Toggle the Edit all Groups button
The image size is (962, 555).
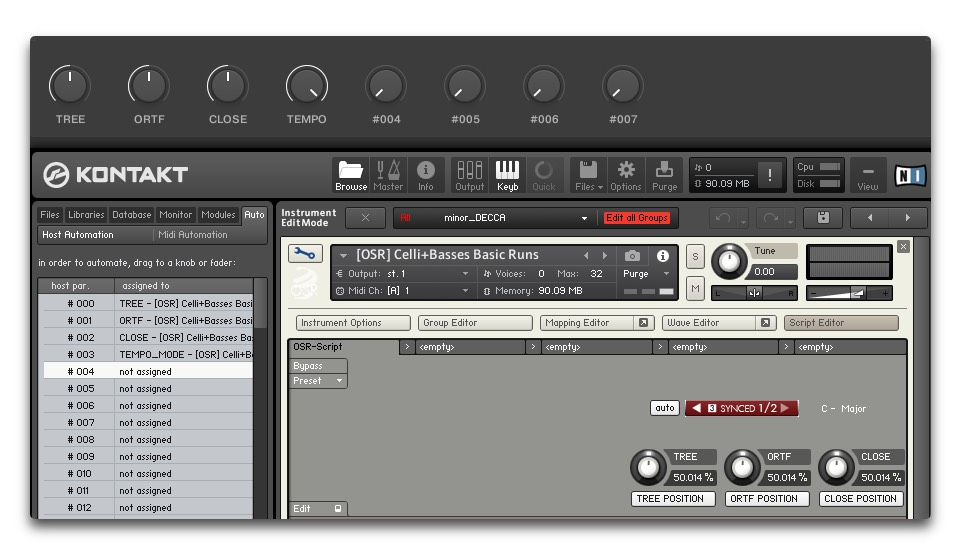[636, 218]
